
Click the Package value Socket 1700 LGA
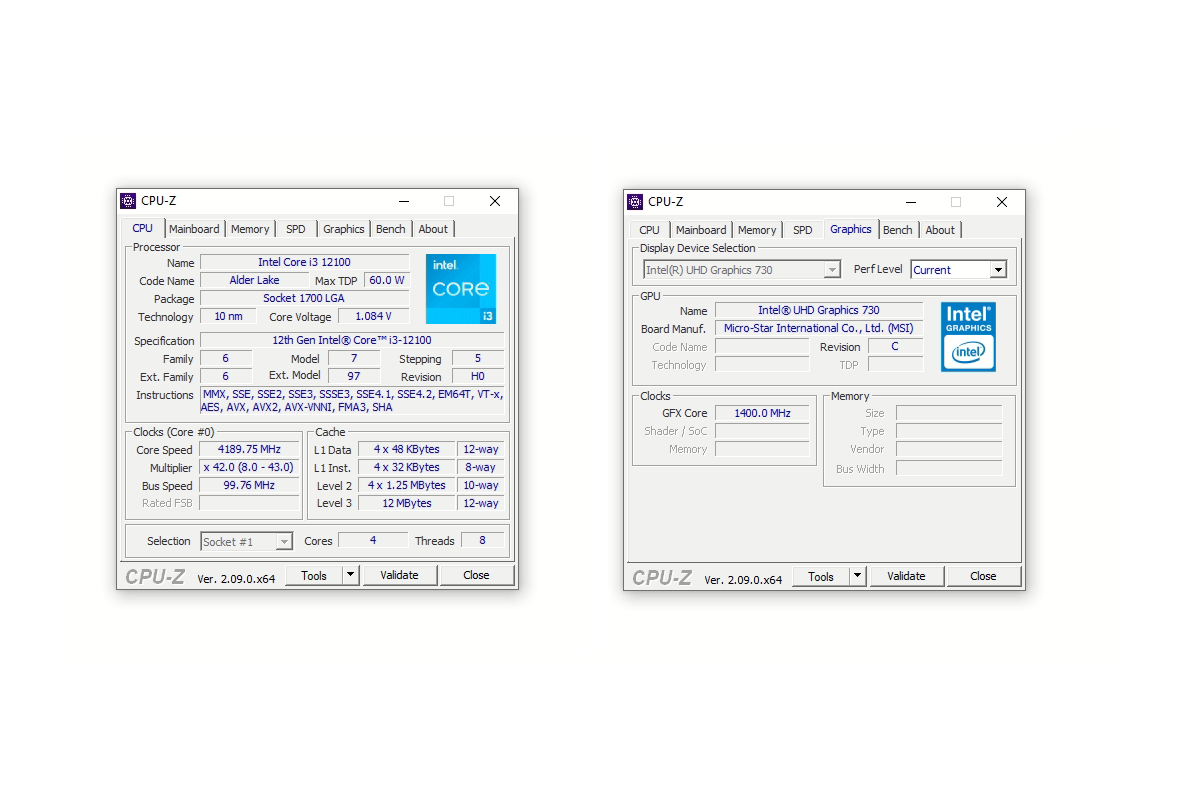coord(304,298)
